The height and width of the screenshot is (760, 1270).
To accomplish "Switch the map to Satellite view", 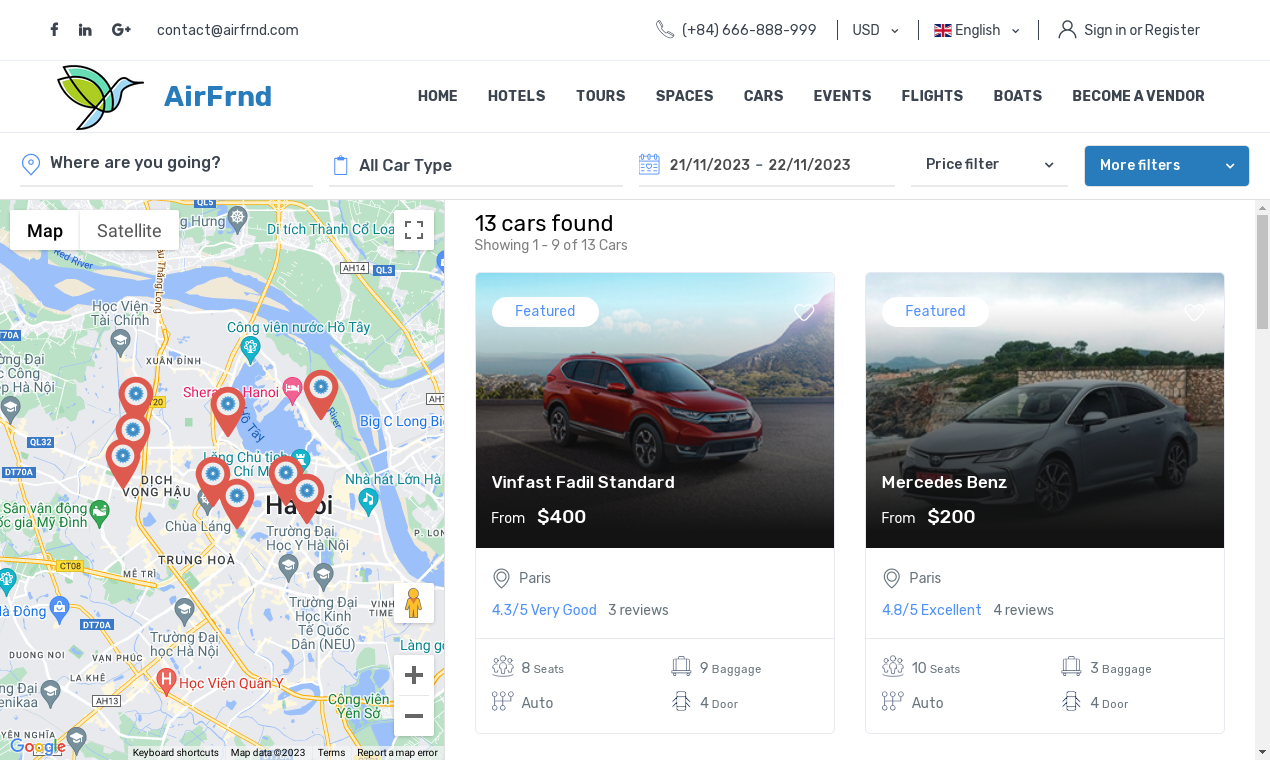I will 129,230.
